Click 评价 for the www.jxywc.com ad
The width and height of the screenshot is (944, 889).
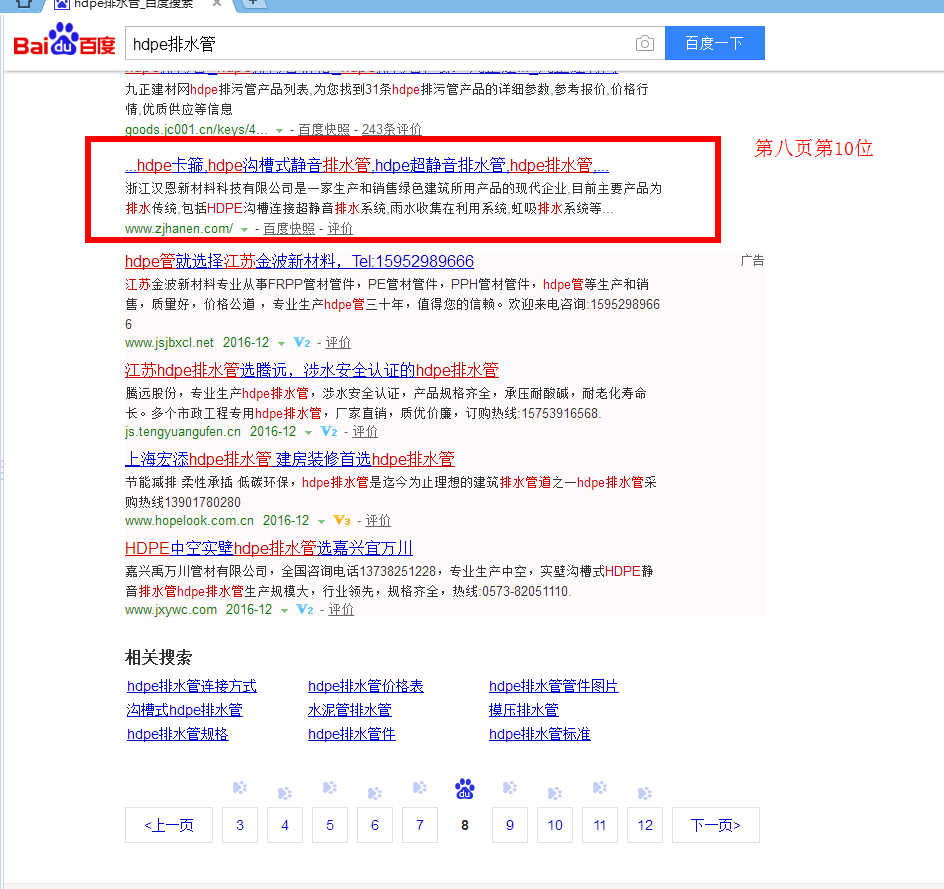pyautogui.click(x=341, y=610)
